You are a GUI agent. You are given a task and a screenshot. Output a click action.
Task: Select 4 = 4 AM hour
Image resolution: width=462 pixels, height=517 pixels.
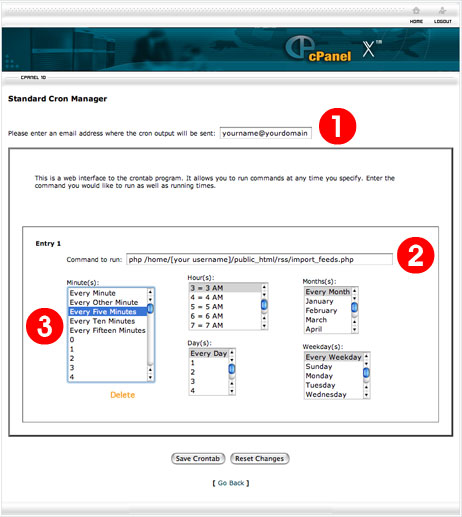pos(225,297)
